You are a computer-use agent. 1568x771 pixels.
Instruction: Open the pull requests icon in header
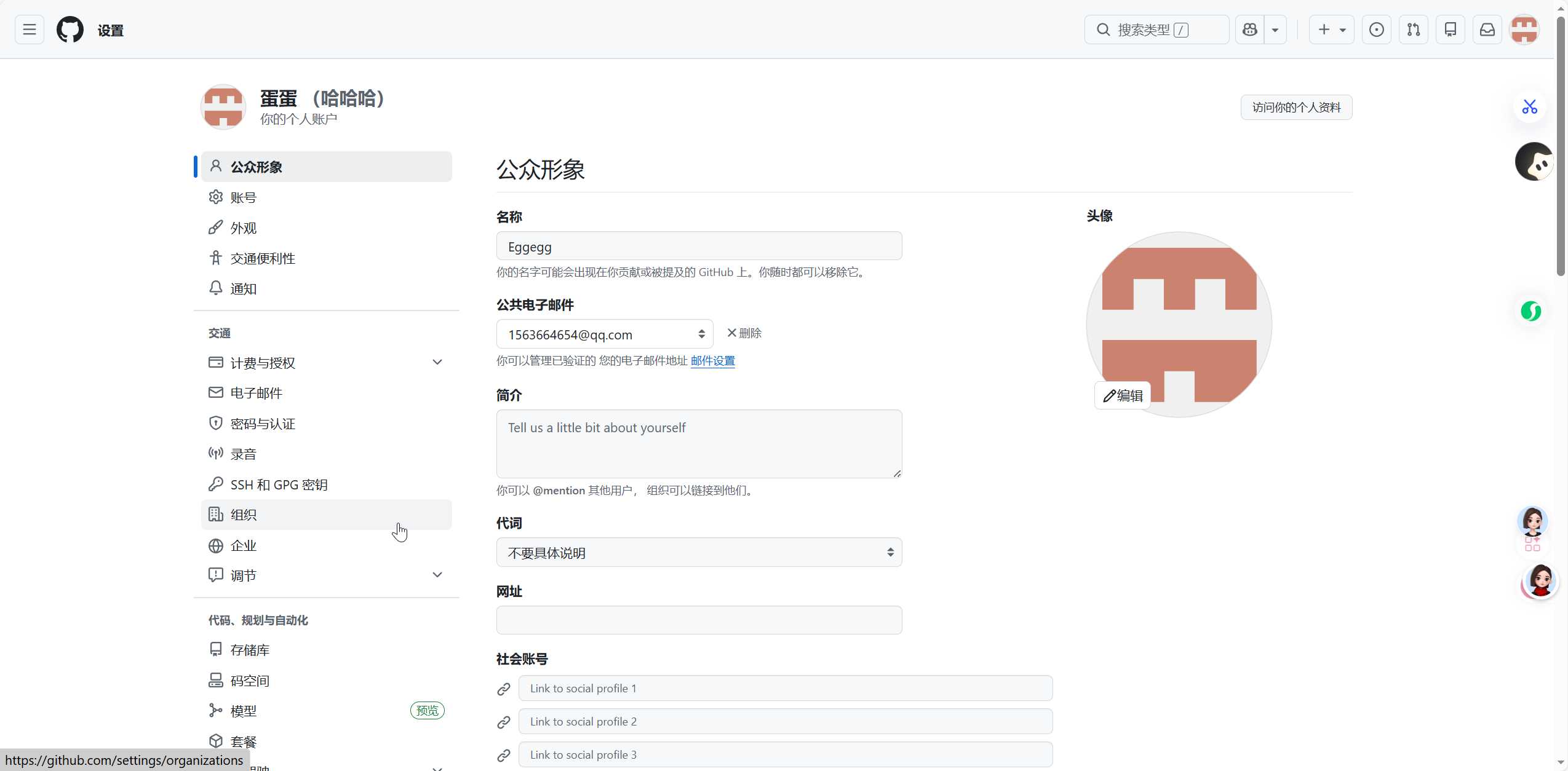point(1413,30)
